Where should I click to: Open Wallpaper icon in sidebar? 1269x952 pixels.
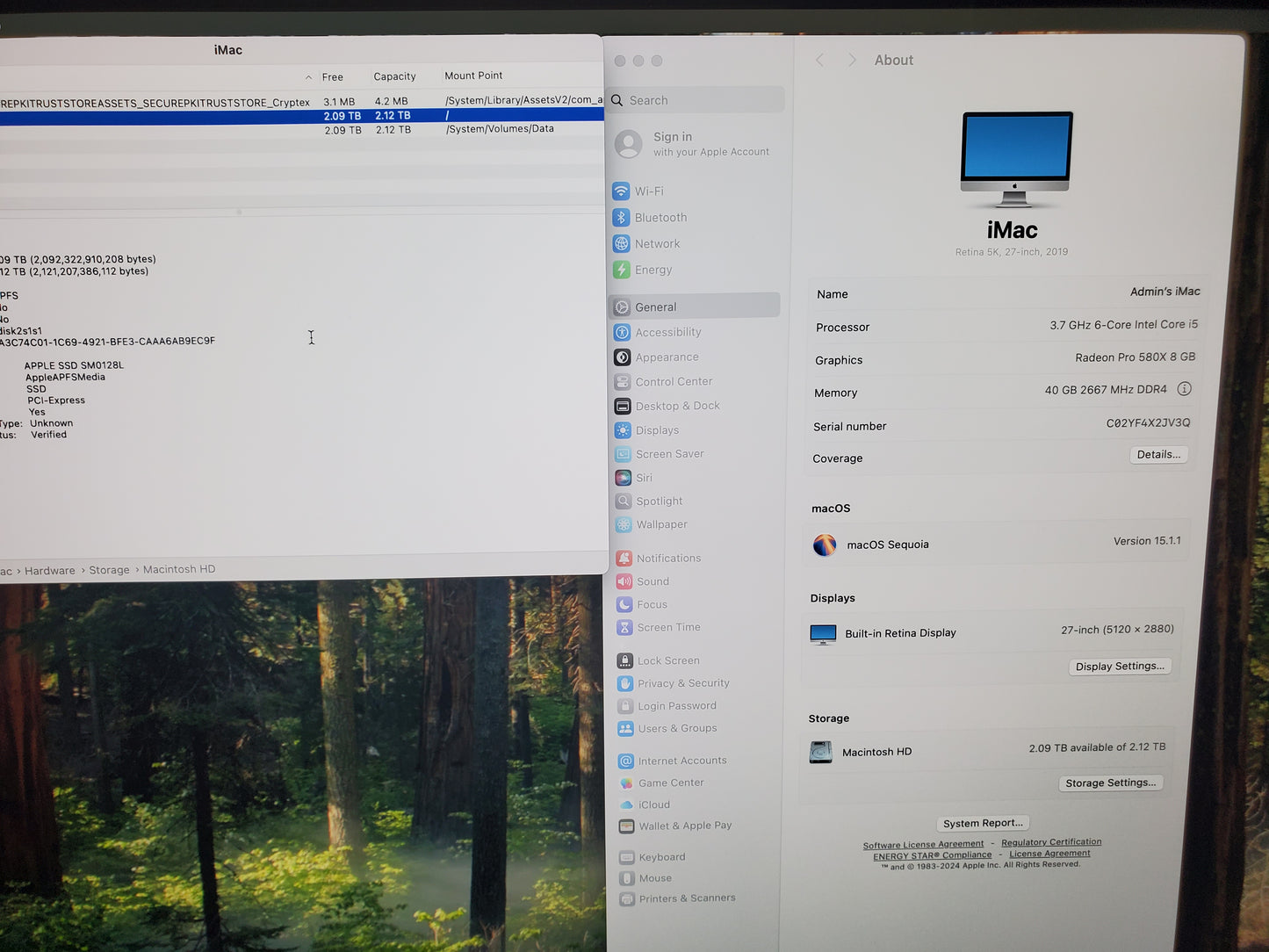[x=624, y=524]
